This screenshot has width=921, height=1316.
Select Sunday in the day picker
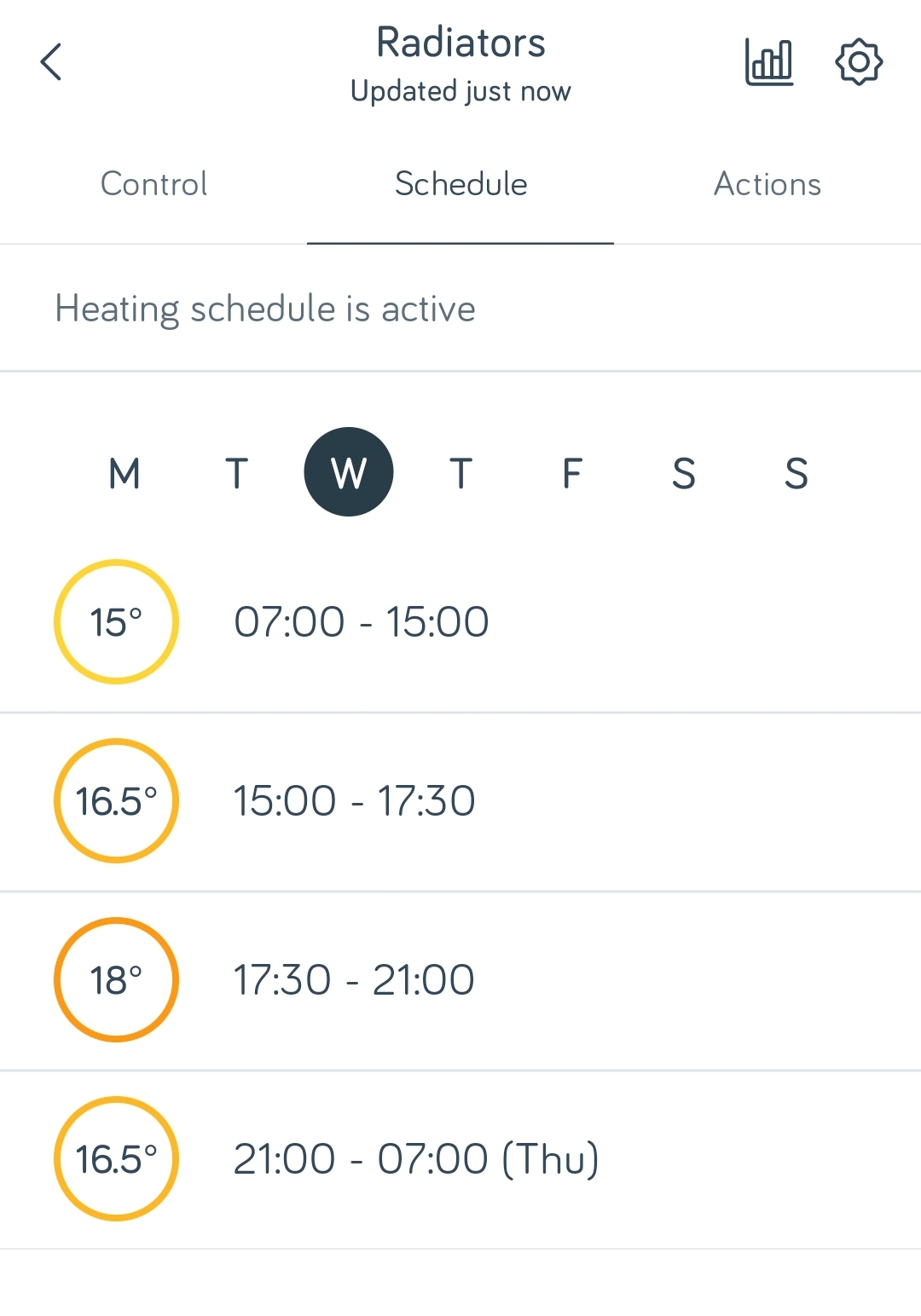click(796, 473)
